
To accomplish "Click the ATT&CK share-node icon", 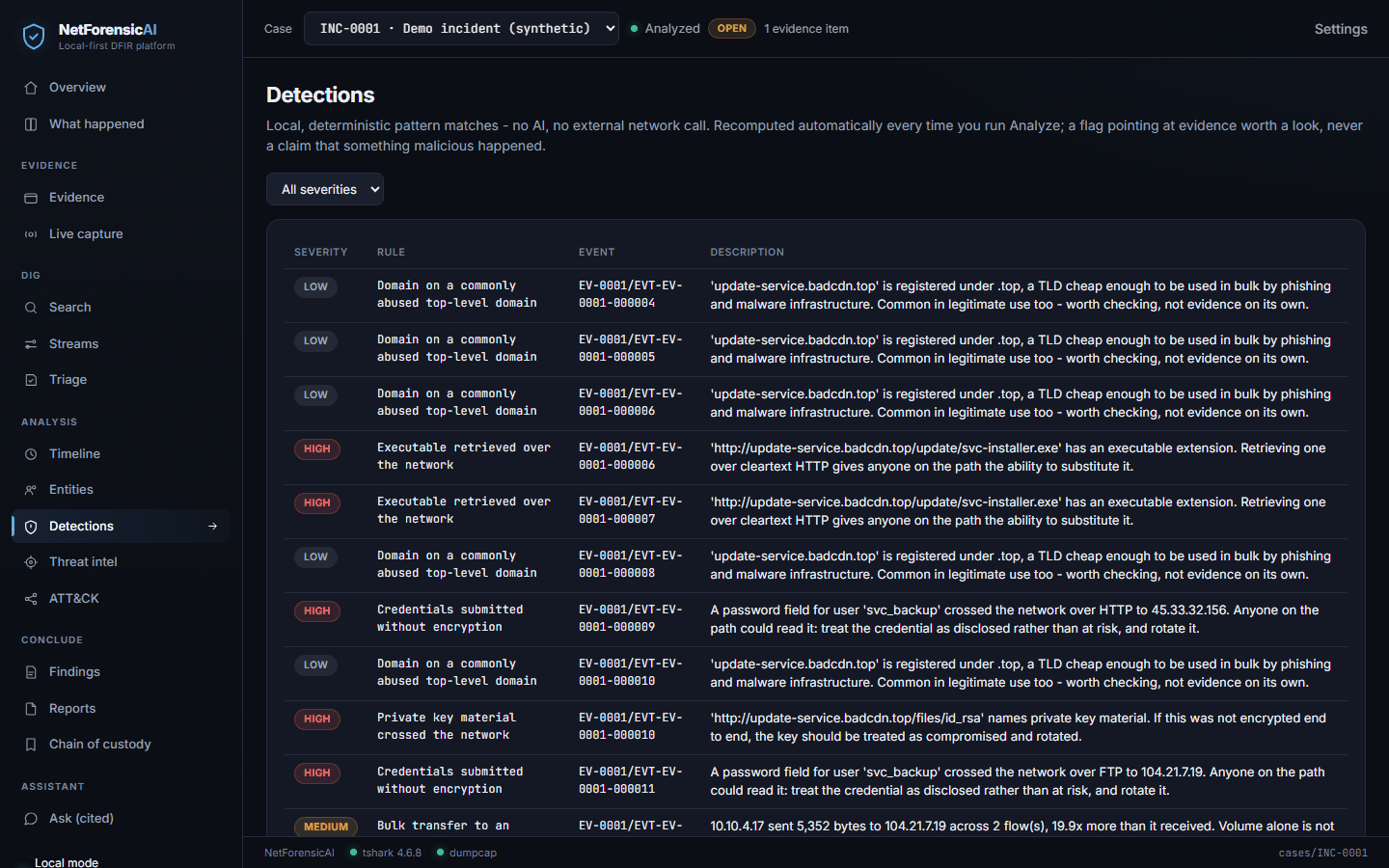I will pos(31,599).
